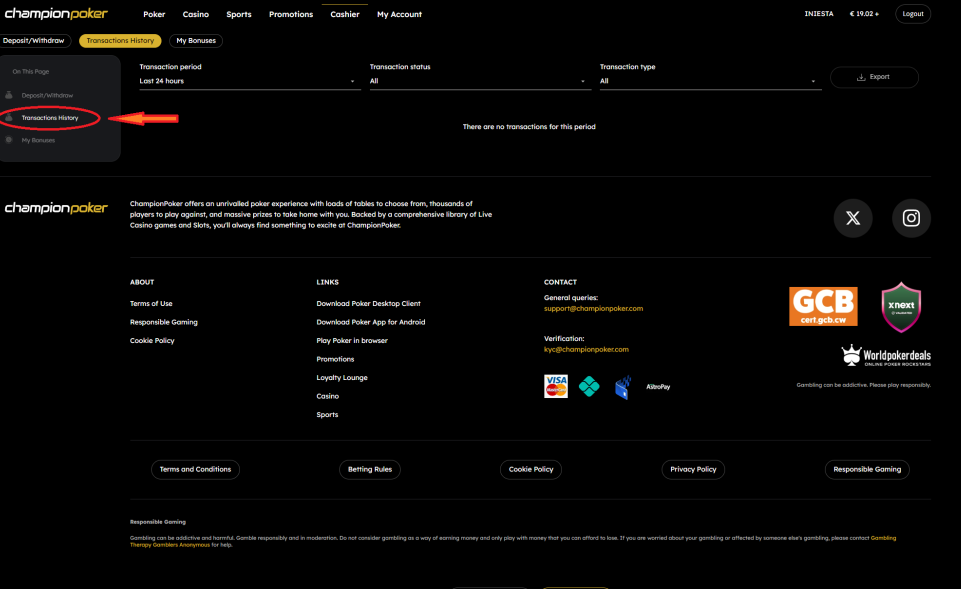The width and height of the screenshot is (961, 589).
Task: Open the Casino menu item
Action: [196, 15]
